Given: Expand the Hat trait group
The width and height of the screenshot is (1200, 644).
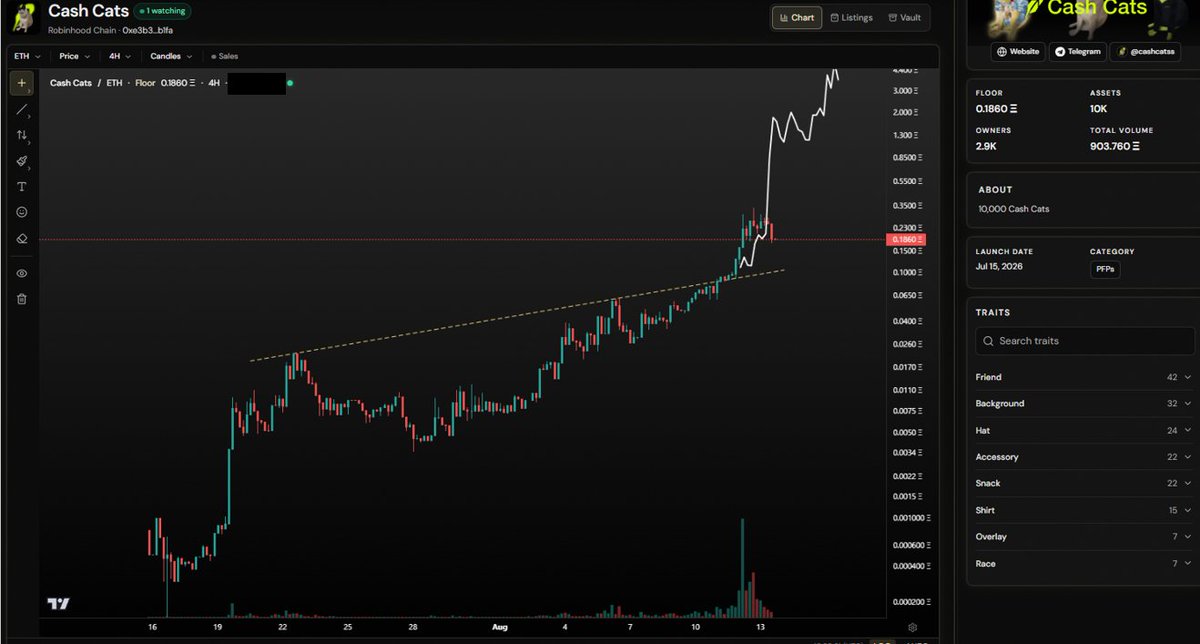Looking at the screenshot, I should pyautogui.click(x=1083, y=430).
